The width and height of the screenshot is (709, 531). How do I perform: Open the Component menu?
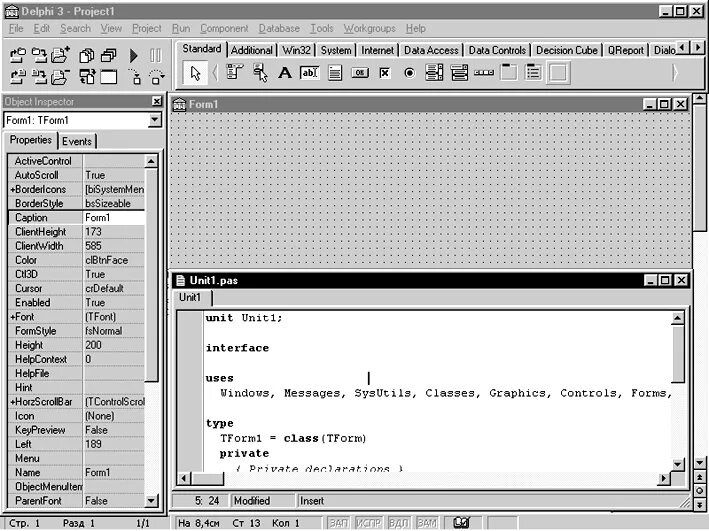click(x=224, y=28)
